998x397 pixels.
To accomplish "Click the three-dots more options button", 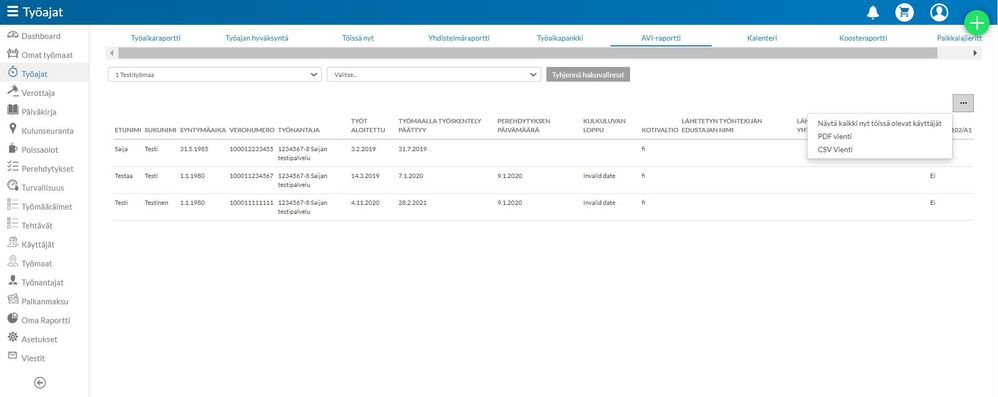I will pos(963,102).
